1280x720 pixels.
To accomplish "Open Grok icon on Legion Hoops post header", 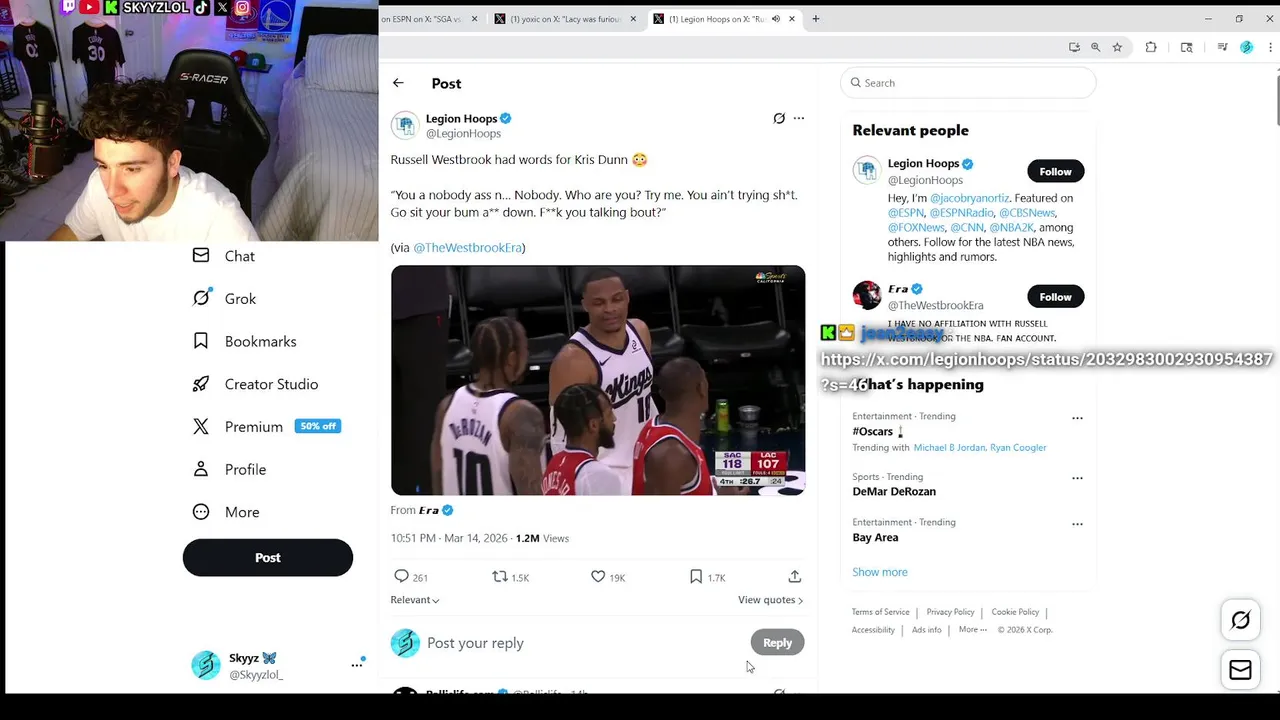I will point(779,118).
